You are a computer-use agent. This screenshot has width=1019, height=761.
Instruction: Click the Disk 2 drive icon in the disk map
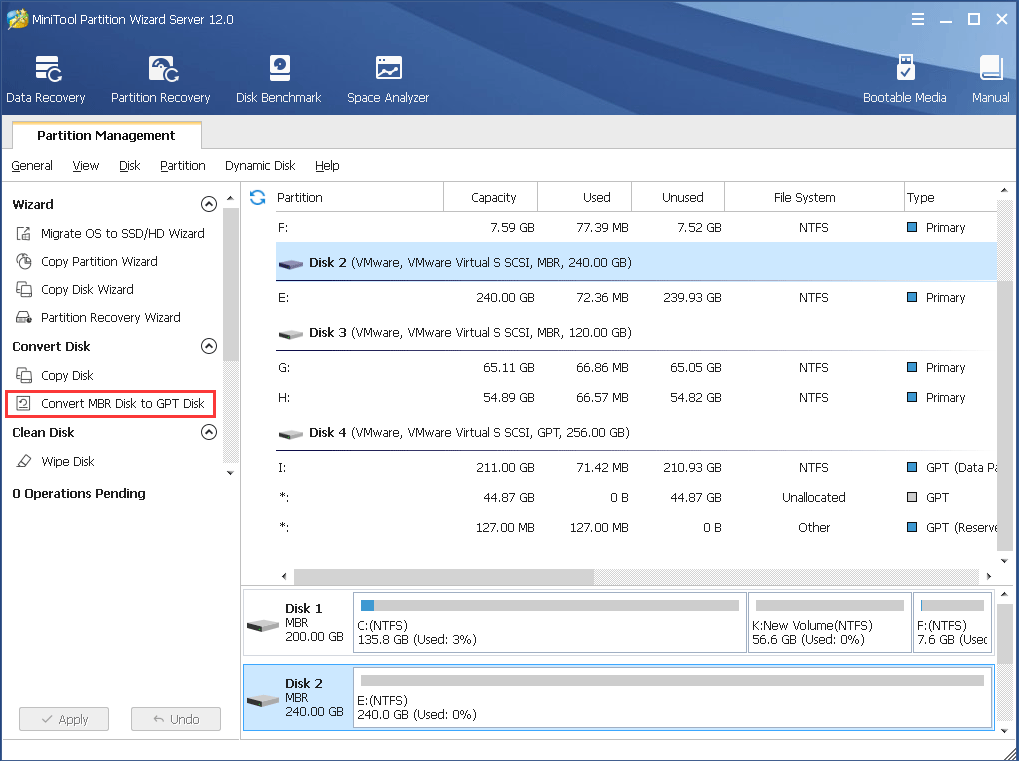coord(263,701)
